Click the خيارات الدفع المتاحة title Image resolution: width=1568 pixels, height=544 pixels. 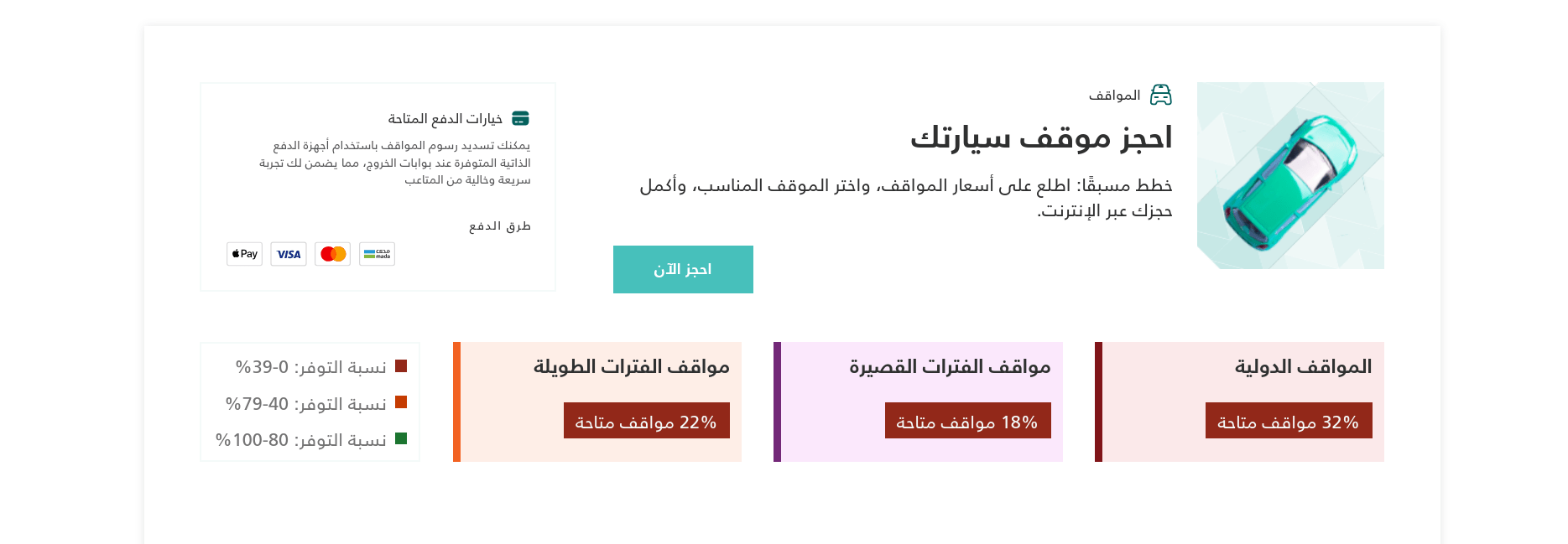(x=445, y=119)
